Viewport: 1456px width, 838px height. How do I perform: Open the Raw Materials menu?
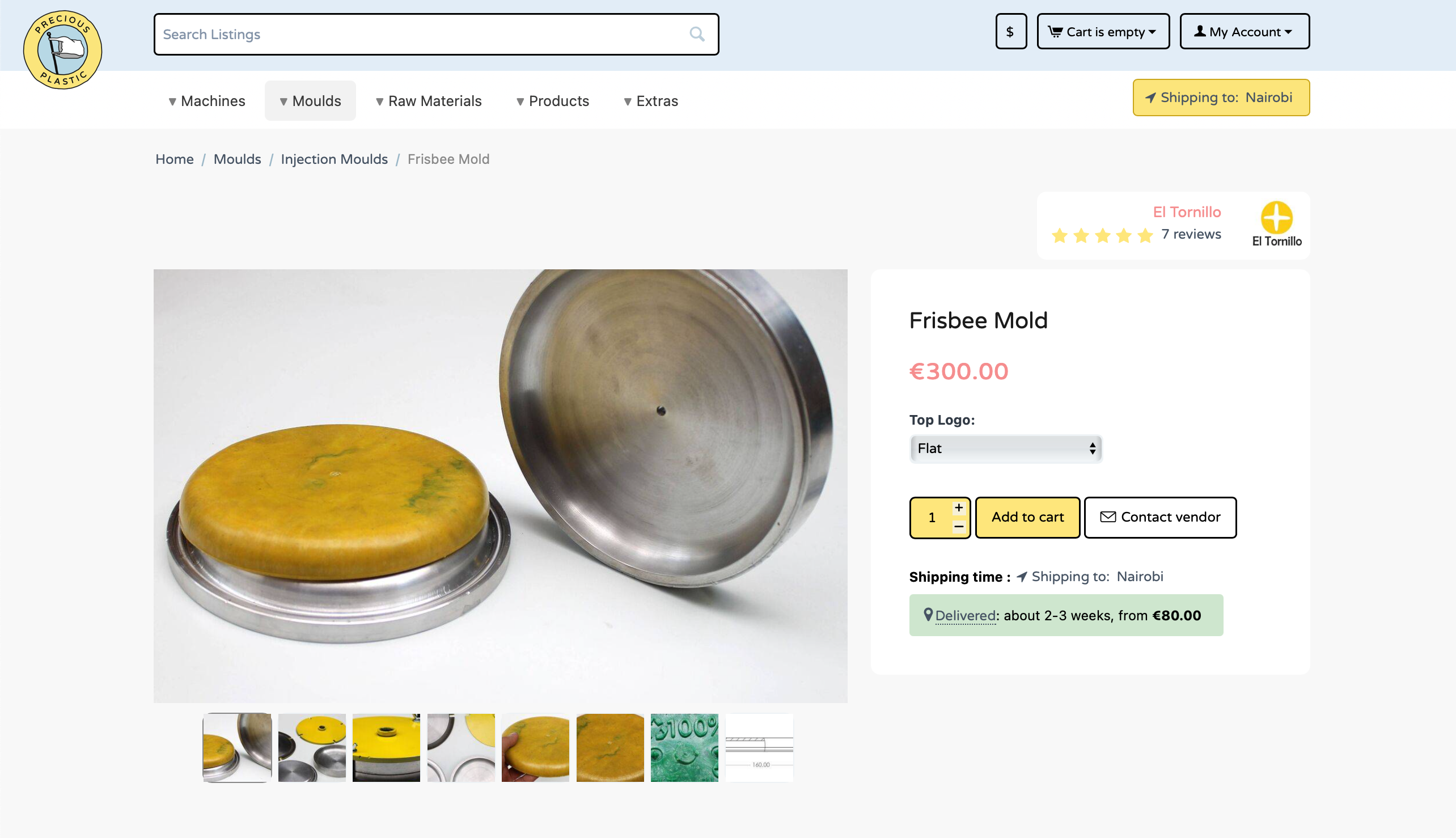point(429,101)
